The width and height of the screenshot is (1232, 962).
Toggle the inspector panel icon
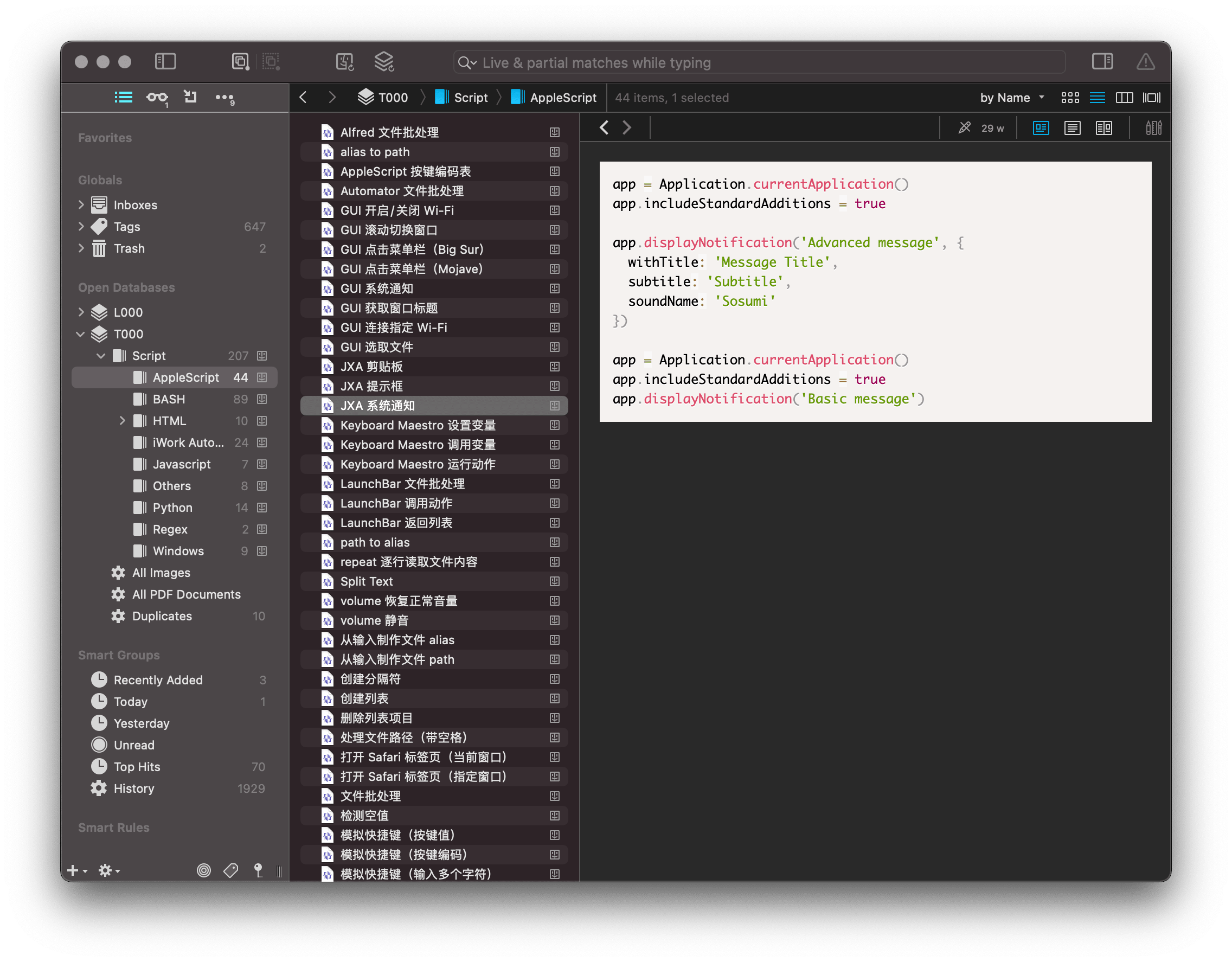point(1102,61)
